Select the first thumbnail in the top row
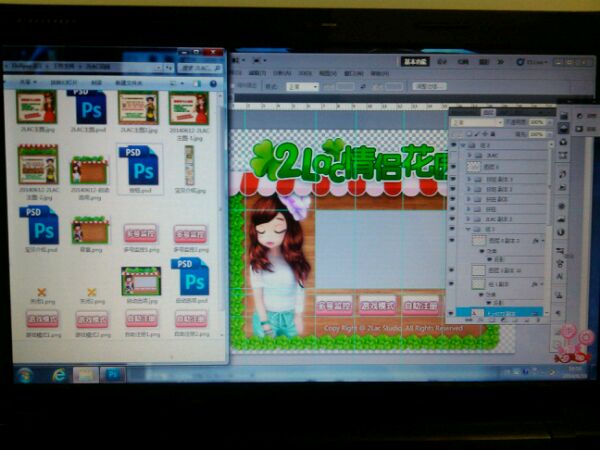The height and width of the screenshot is (450, 600). 37,107
